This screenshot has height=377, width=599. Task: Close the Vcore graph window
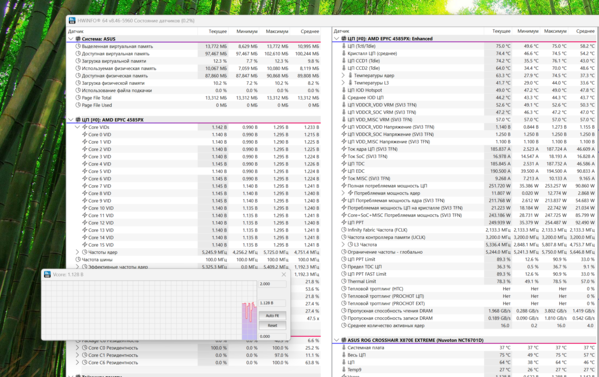[283, 274]
